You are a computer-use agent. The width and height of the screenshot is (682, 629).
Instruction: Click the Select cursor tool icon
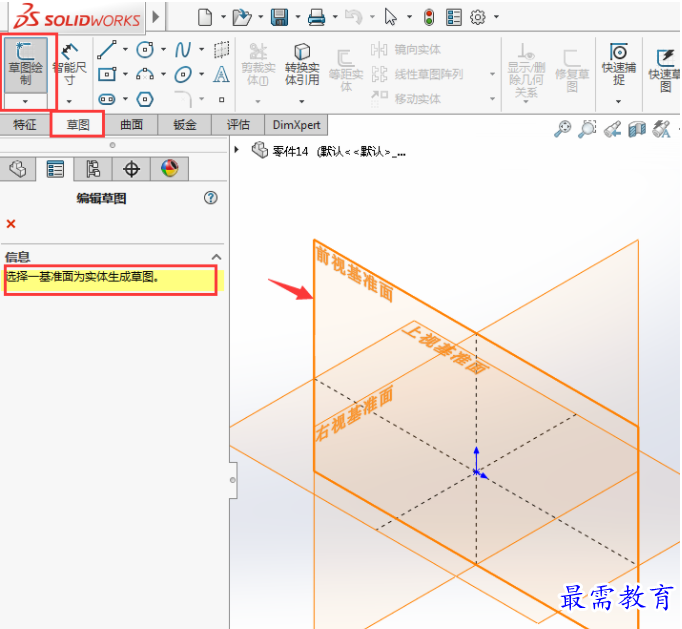391,17
